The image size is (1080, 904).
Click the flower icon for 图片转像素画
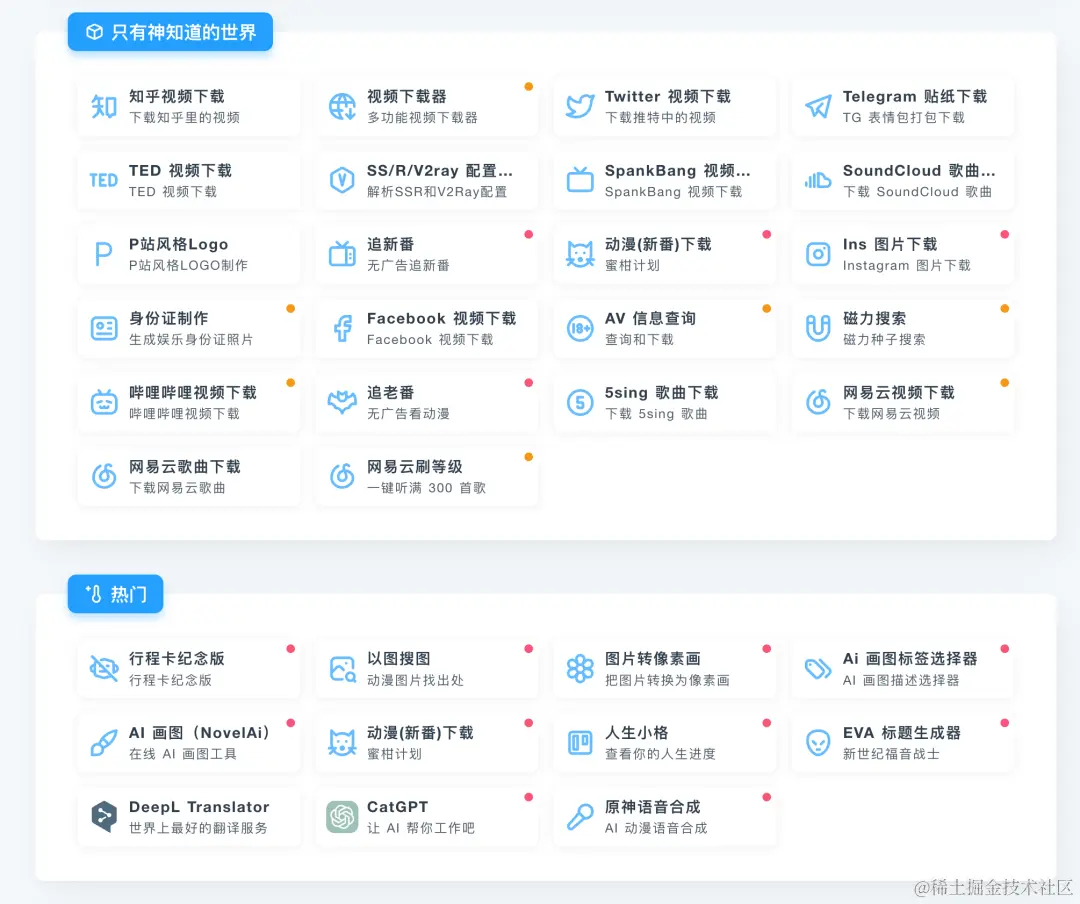coord(580,668)
